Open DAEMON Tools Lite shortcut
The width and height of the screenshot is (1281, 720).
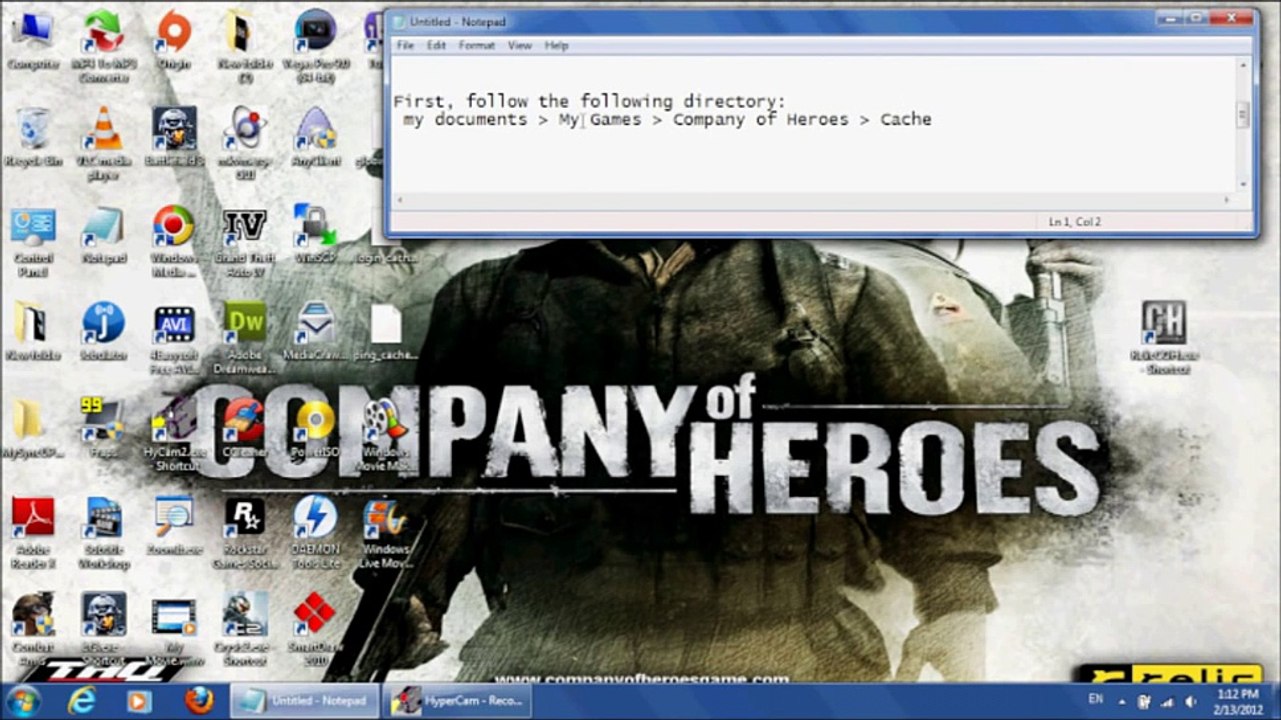click(x=314, y=534)
